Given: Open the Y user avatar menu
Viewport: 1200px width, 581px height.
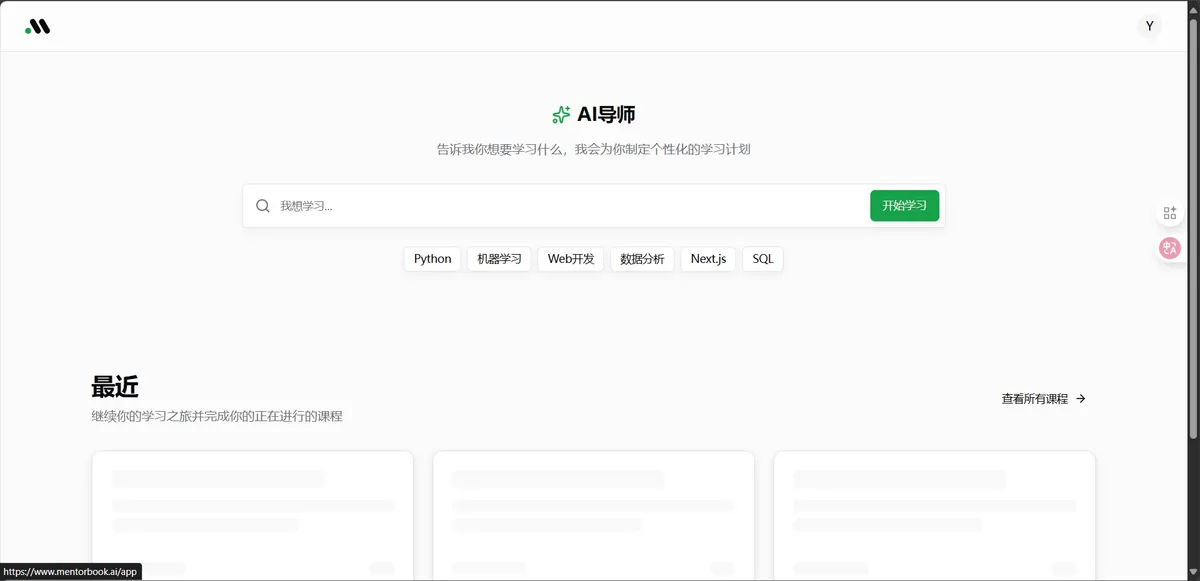Looking at the screenshot, I should click(1149, 25).
